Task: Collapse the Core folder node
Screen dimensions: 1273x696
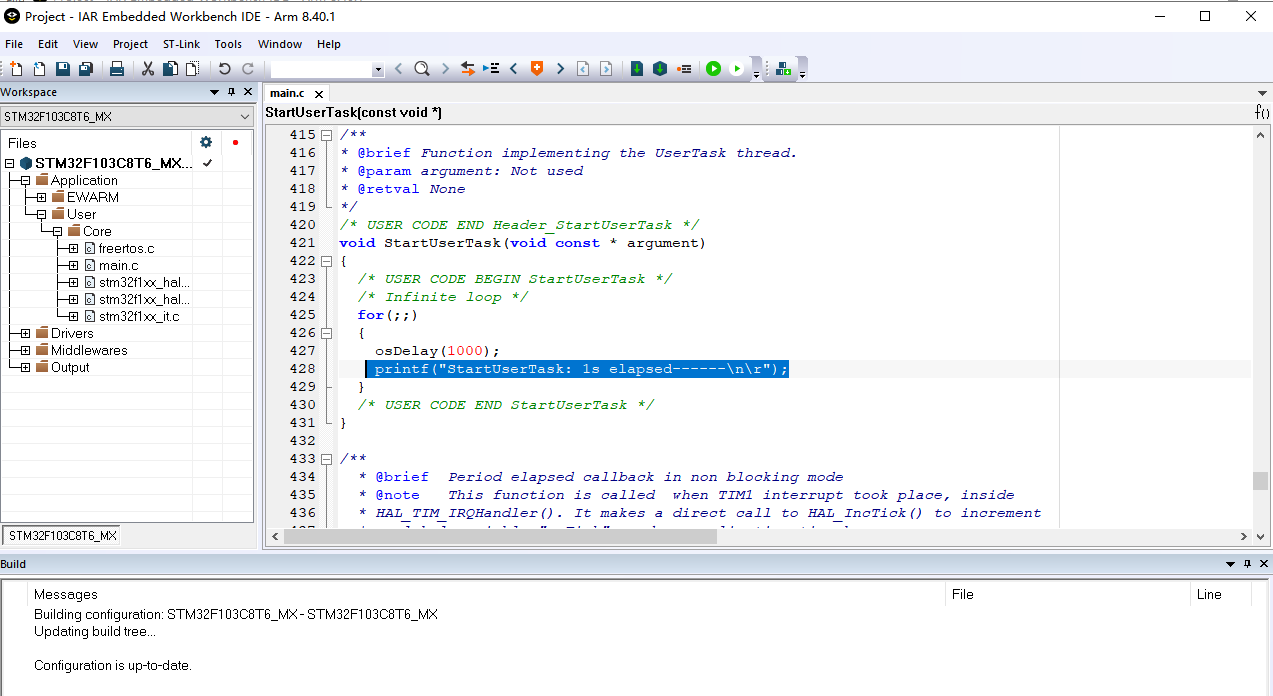Action: (x=58, y=232)
